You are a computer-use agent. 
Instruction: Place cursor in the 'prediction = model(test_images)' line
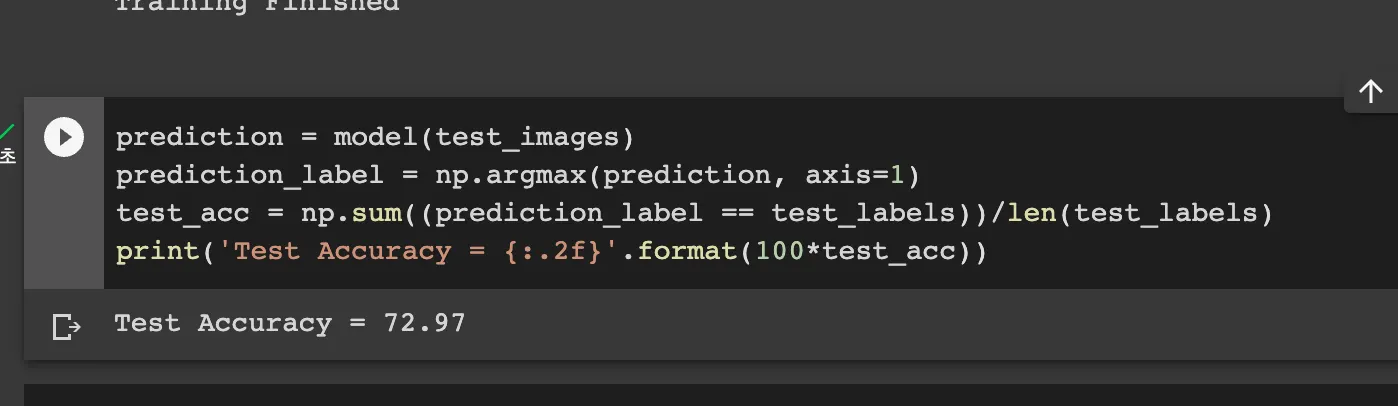pos(375,137)
